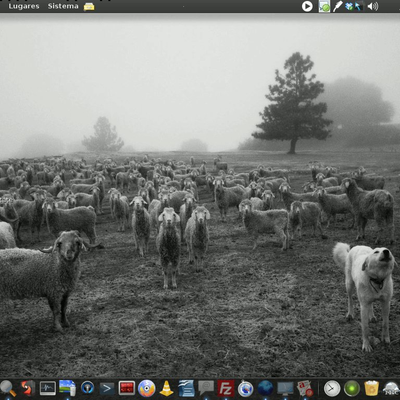400x400 pixels.
Task: Launch the terminal from dock
Action: (107, 388)
